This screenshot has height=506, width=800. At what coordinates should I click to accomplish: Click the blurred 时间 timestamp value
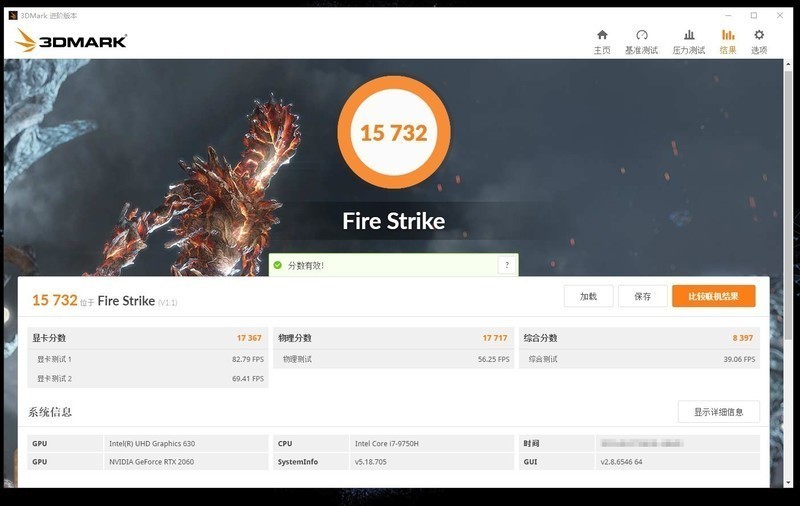(641, 443)
